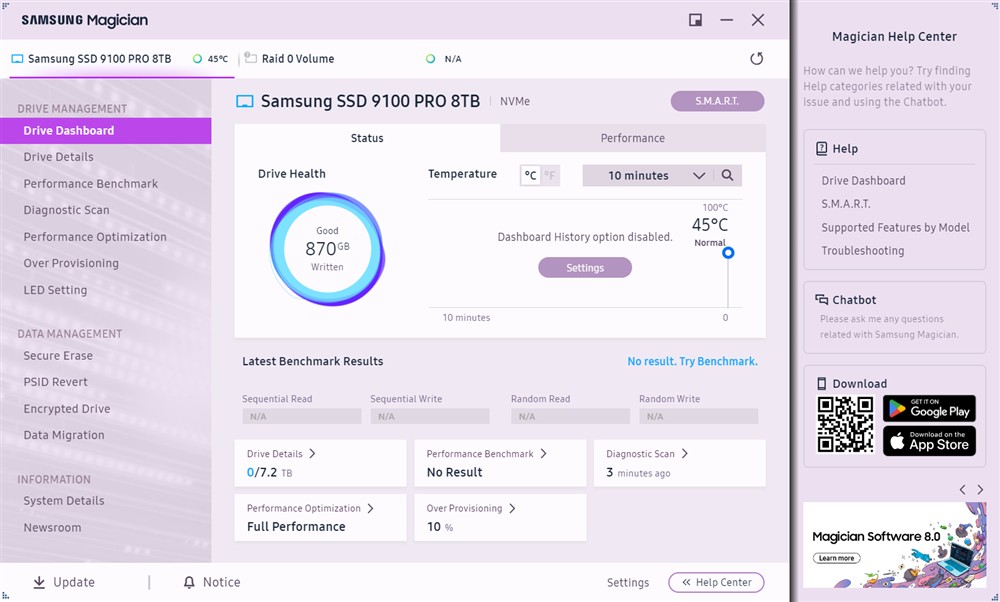Viewport: 1000px width, 602px height.
Task: Select the Raid 0 Volume drive tab
Action: tap(297, 59)
